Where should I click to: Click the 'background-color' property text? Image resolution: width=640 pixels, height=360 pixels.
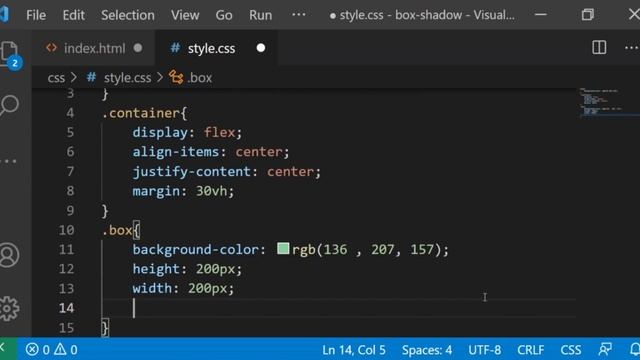tap(196, 249)
